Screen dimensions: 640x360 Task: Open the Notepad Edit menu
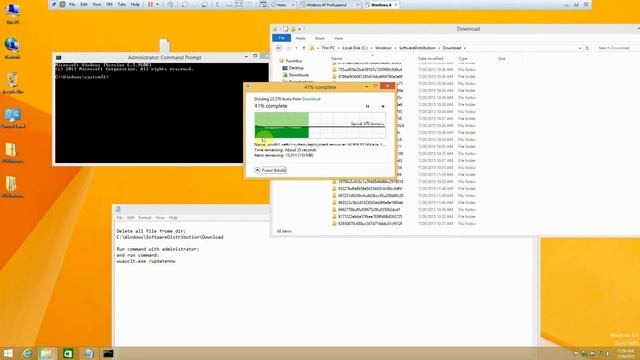pos(131,218)
